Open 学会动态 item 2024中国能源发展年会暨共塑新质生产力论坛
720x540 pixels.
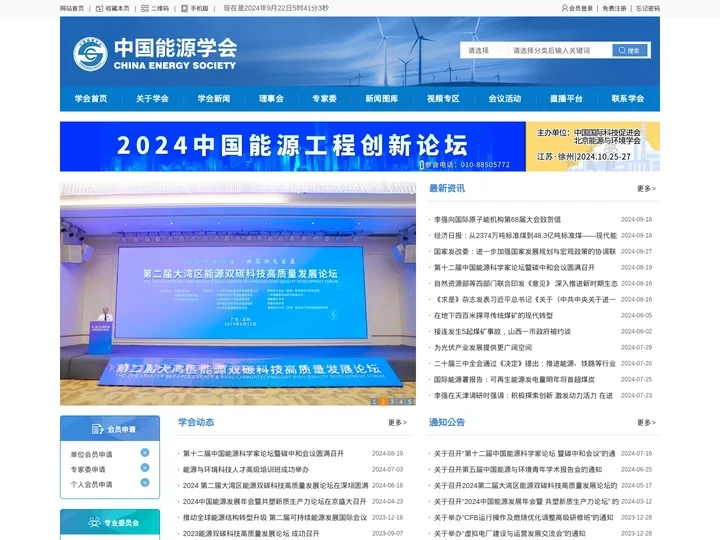tap(275, 501)
